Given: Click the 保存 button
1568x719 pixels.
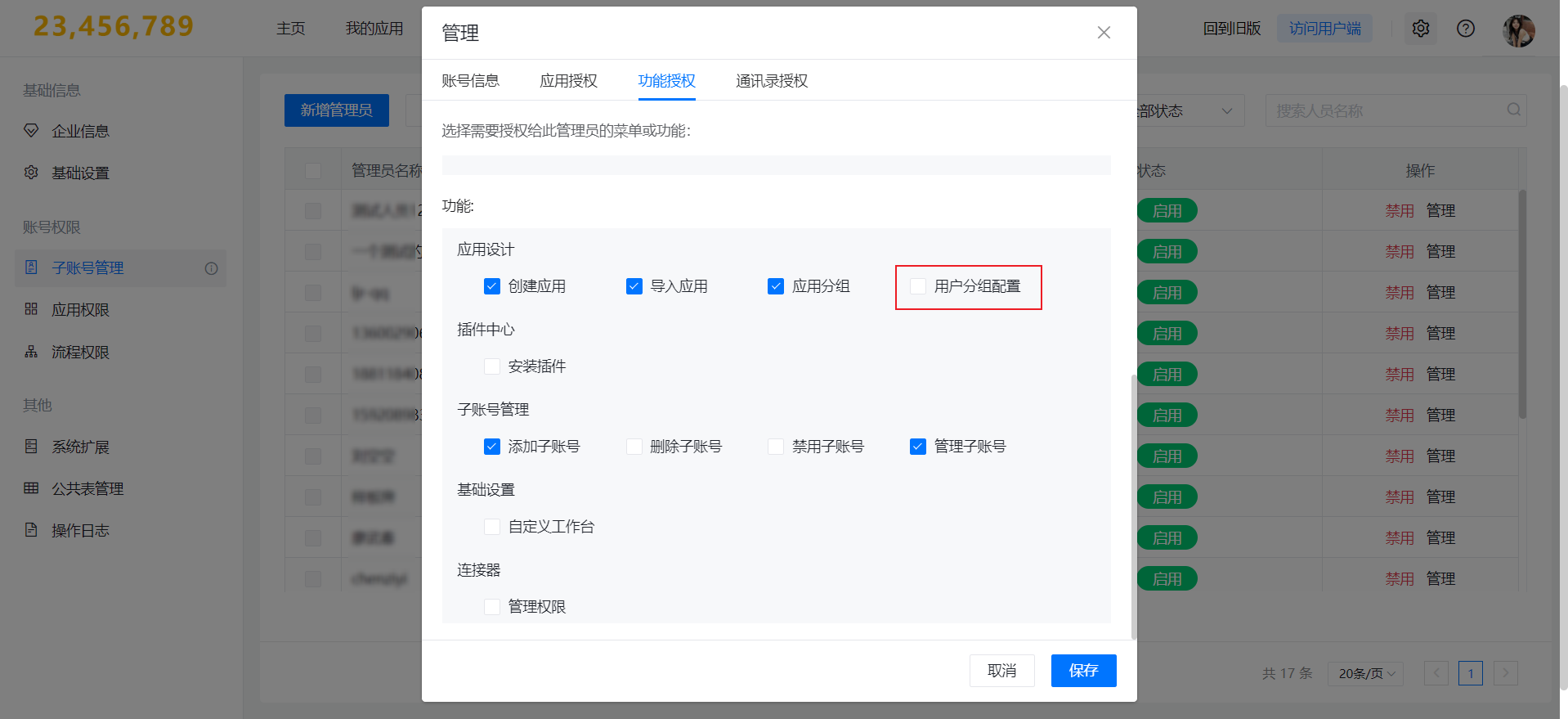Looking at the screenshot, I should coord(1083,671).
